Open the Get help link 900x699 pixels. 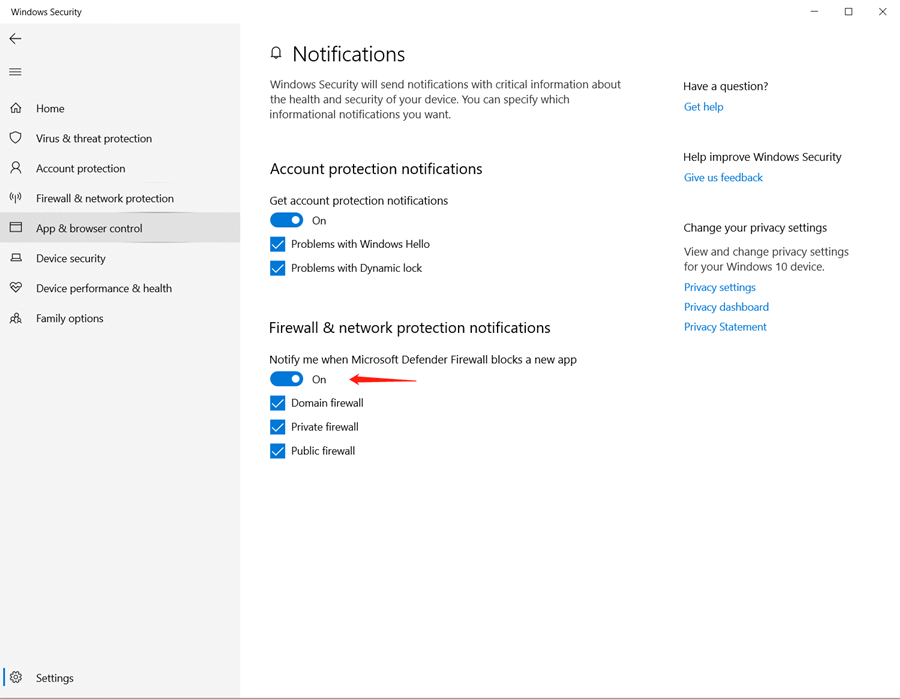[x=703, y=107]
